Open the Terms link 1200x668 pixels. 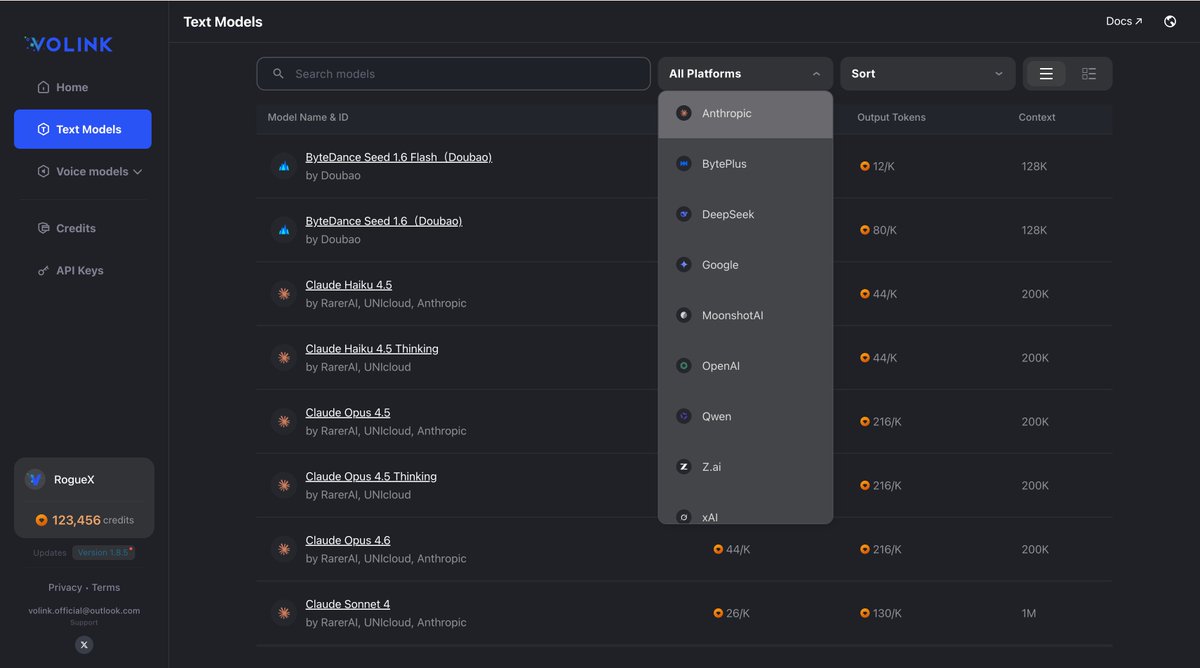tap(106, 588)
